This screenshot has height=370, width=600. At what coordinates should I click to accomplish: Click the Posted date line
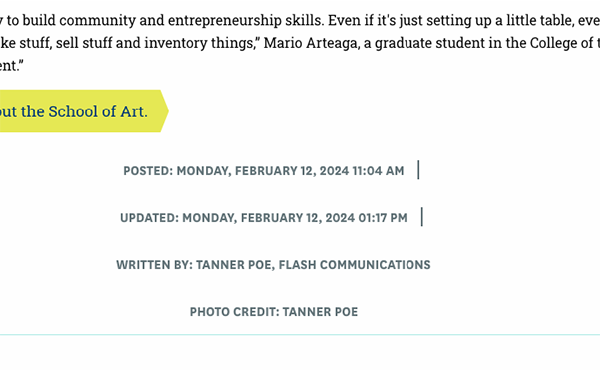click(264, 171)
